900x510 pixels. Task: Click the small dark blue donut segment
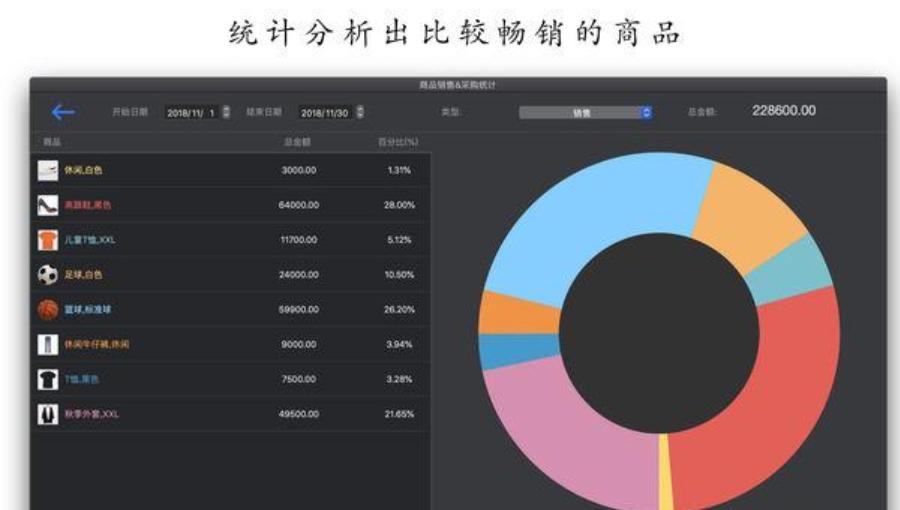(x=517, y=349)
